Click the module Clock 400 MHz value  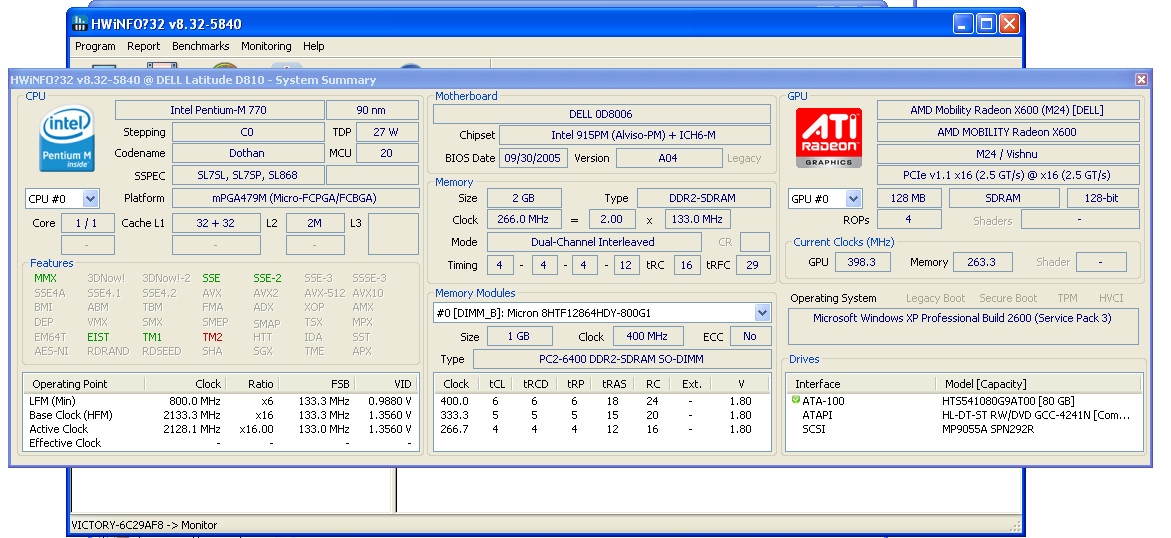coord(648,336)
